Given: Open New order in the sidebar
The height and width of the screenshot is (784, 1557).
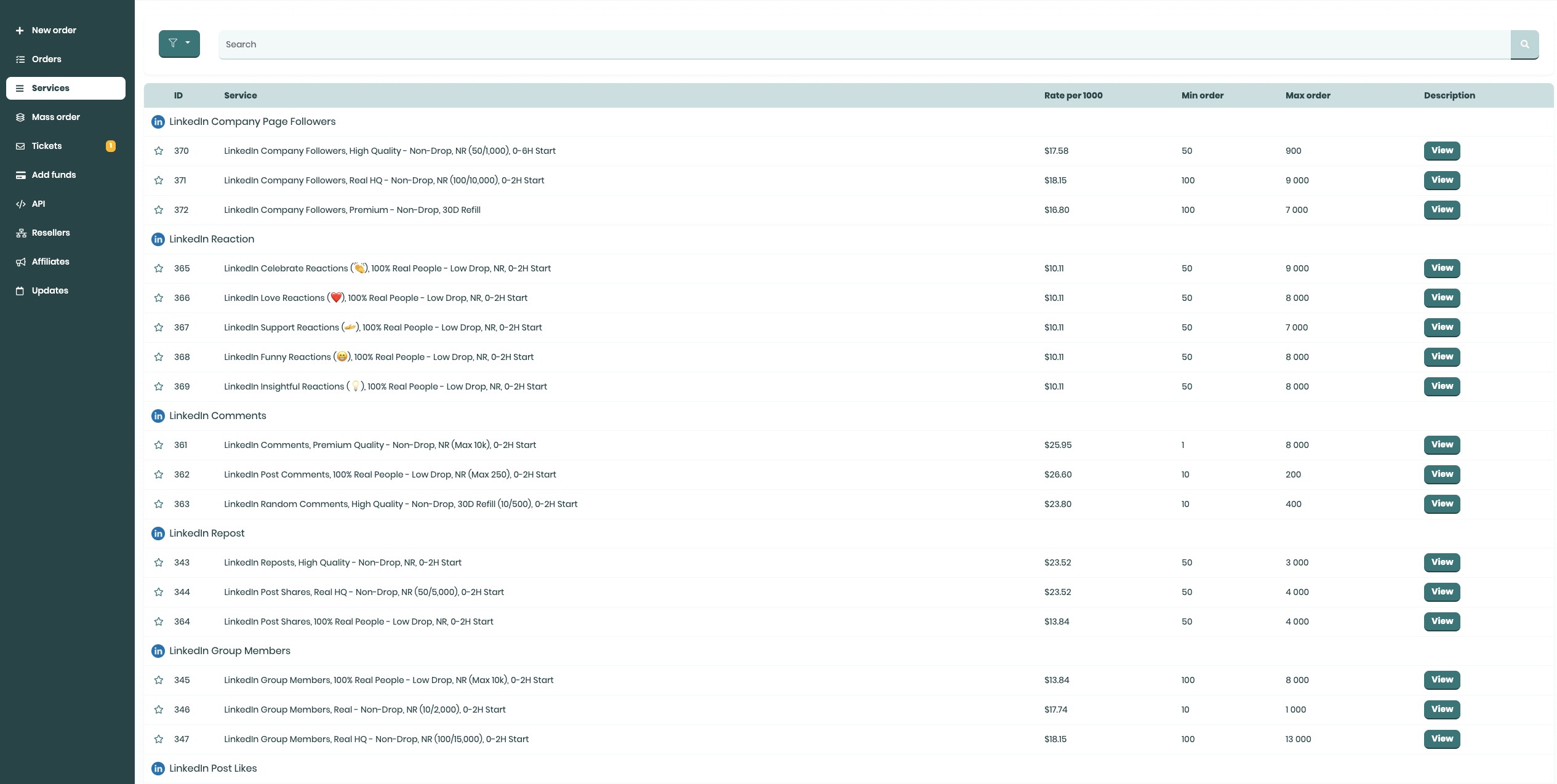Looking at the screenshot, I should 66,30.
